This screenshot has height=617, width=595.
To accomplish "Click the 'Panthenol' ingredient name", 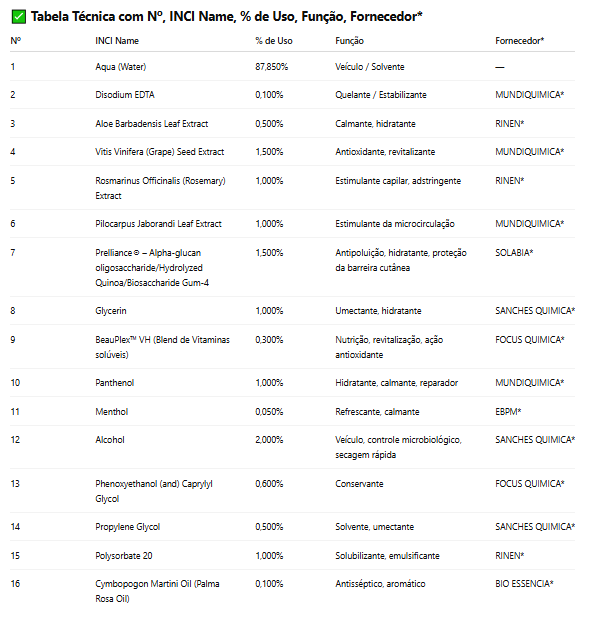I will [x=115, y=383].
